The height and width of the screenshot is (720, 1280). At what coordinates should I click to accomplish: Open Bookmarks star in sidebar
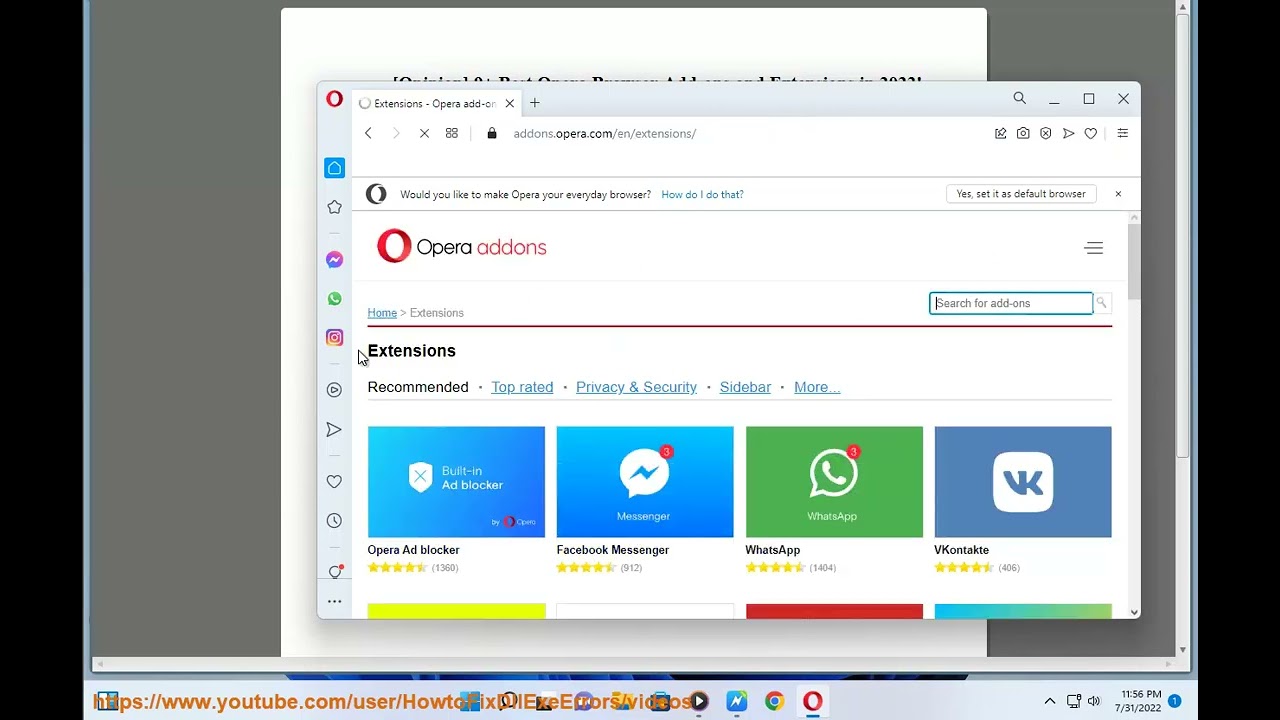[x=334, y=207]
